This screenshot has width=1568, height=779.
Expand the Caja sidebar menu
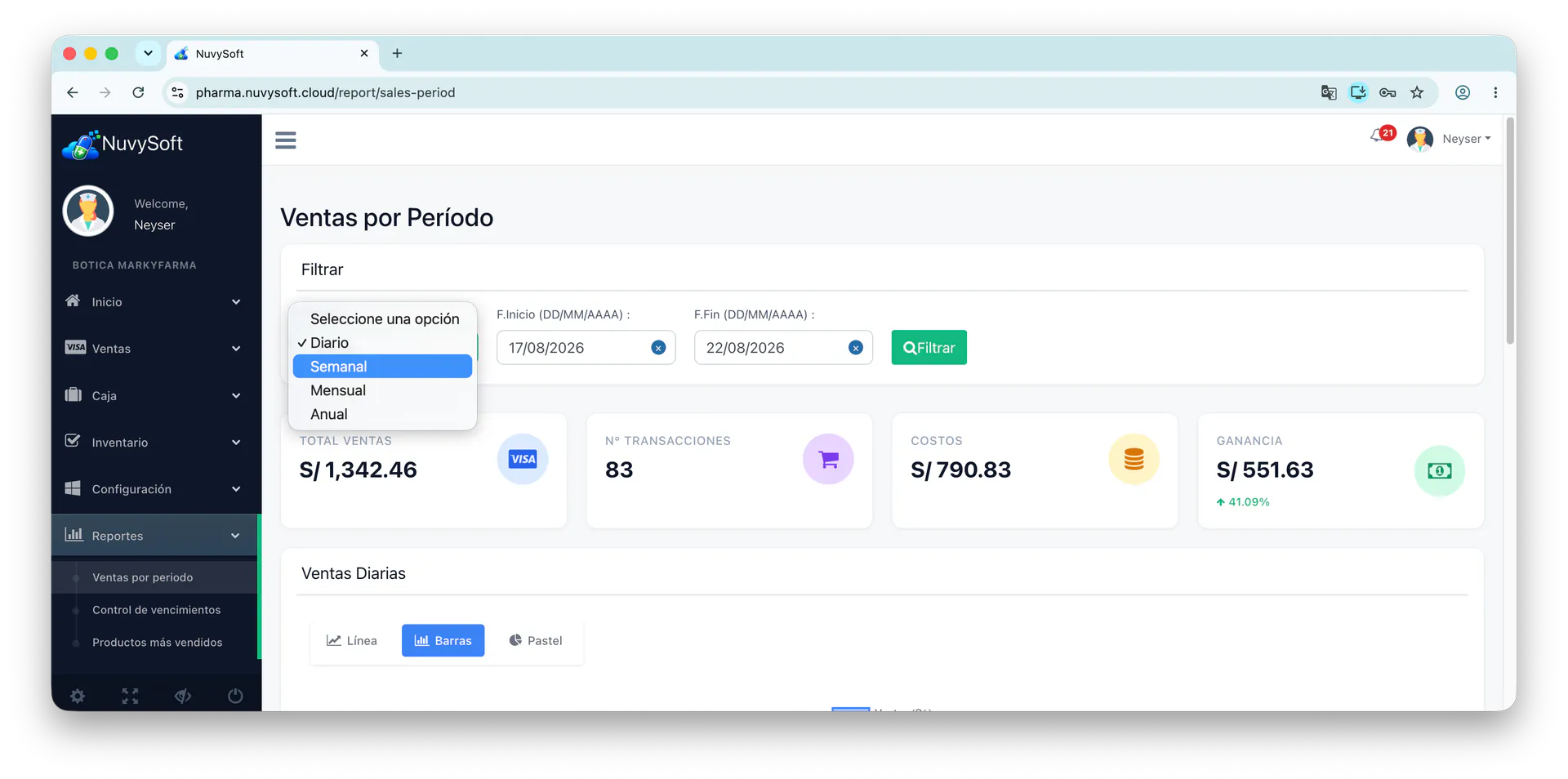[154, 395]
